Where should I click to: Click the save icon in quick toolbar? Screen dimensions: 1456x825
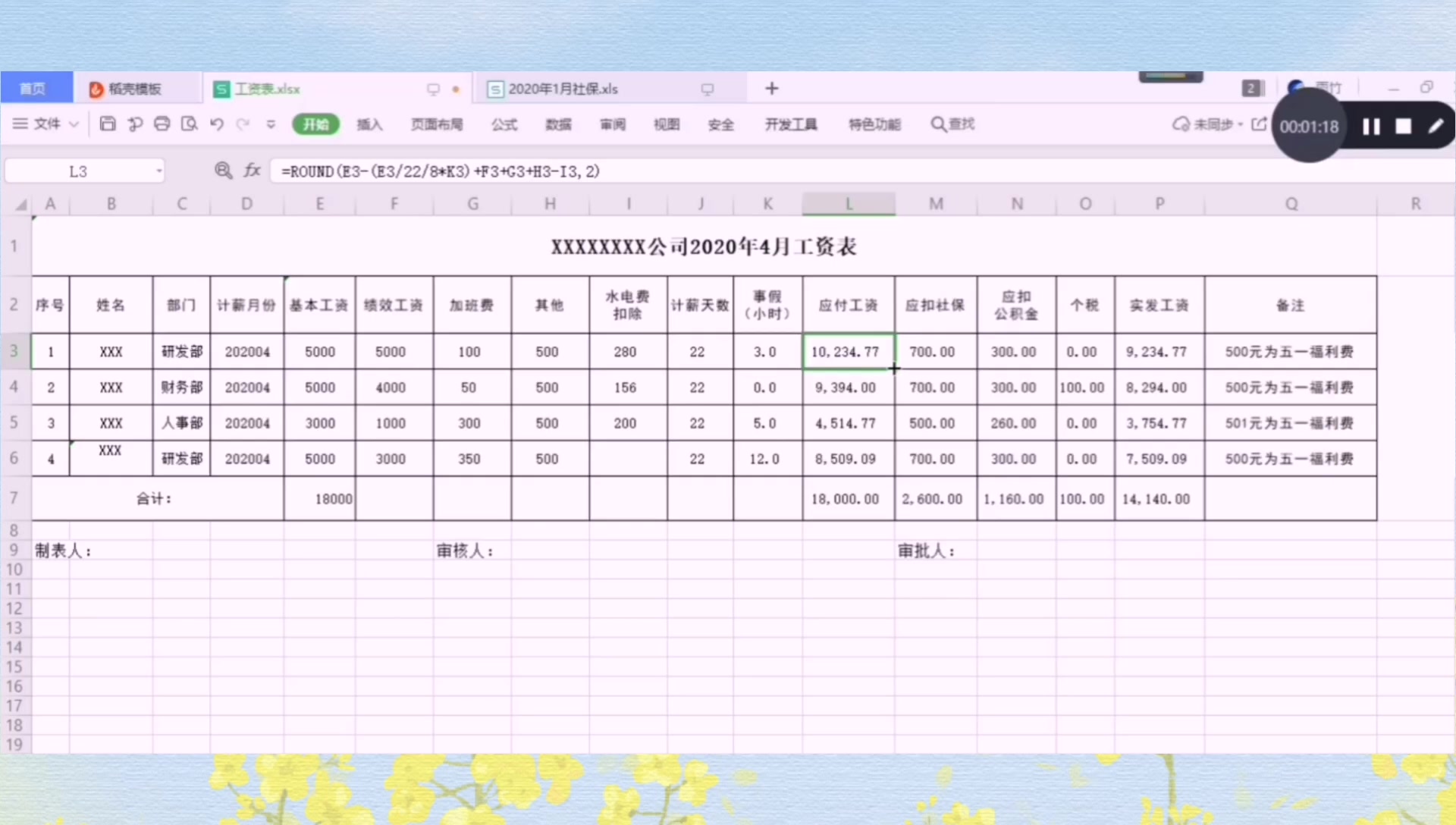(108, 124)
